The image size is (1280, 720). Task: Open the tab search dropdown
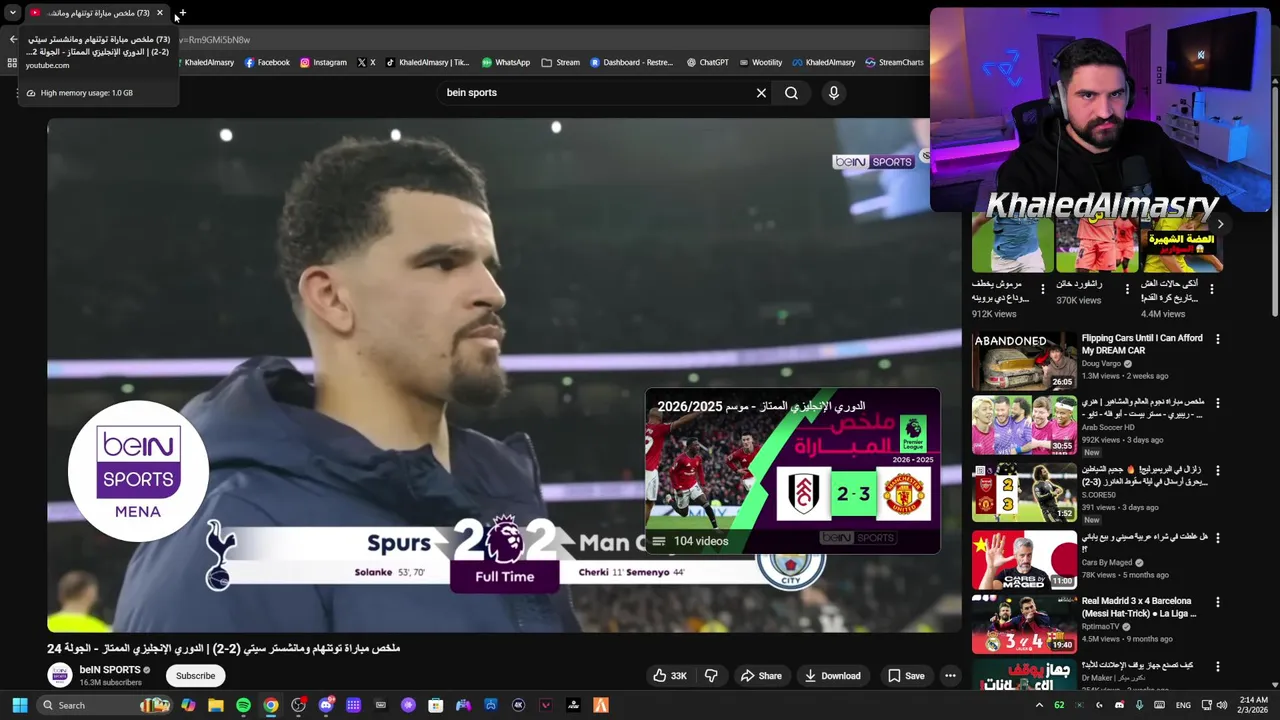[x=12, y=13]
